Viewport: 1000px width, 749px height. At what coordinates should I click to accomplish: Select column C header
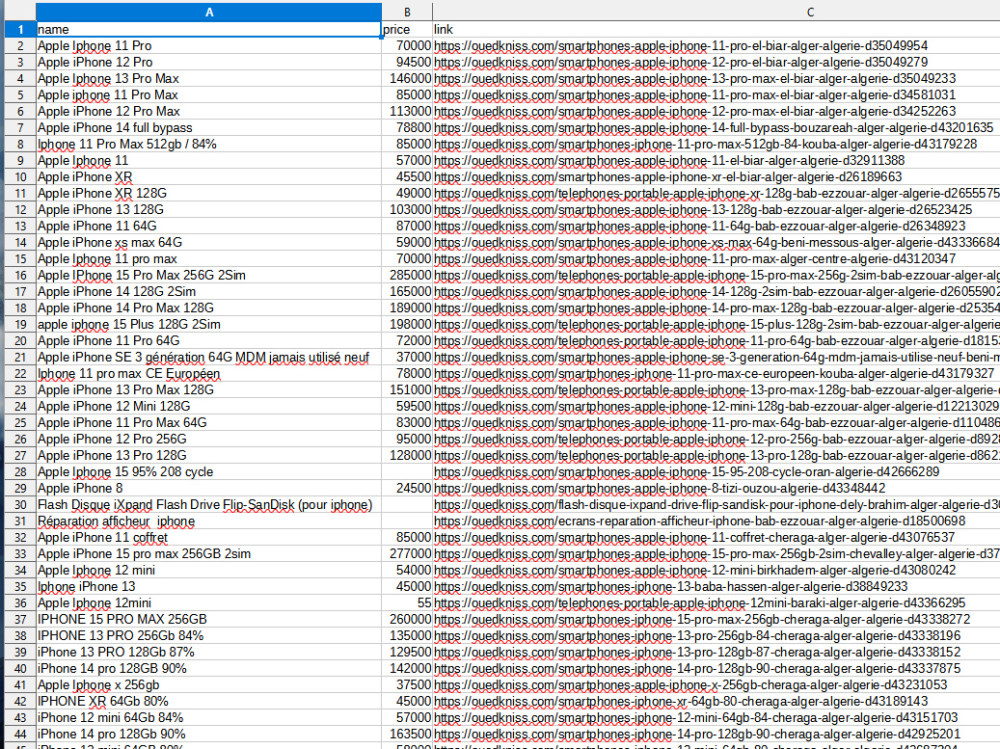pos(810,12)
